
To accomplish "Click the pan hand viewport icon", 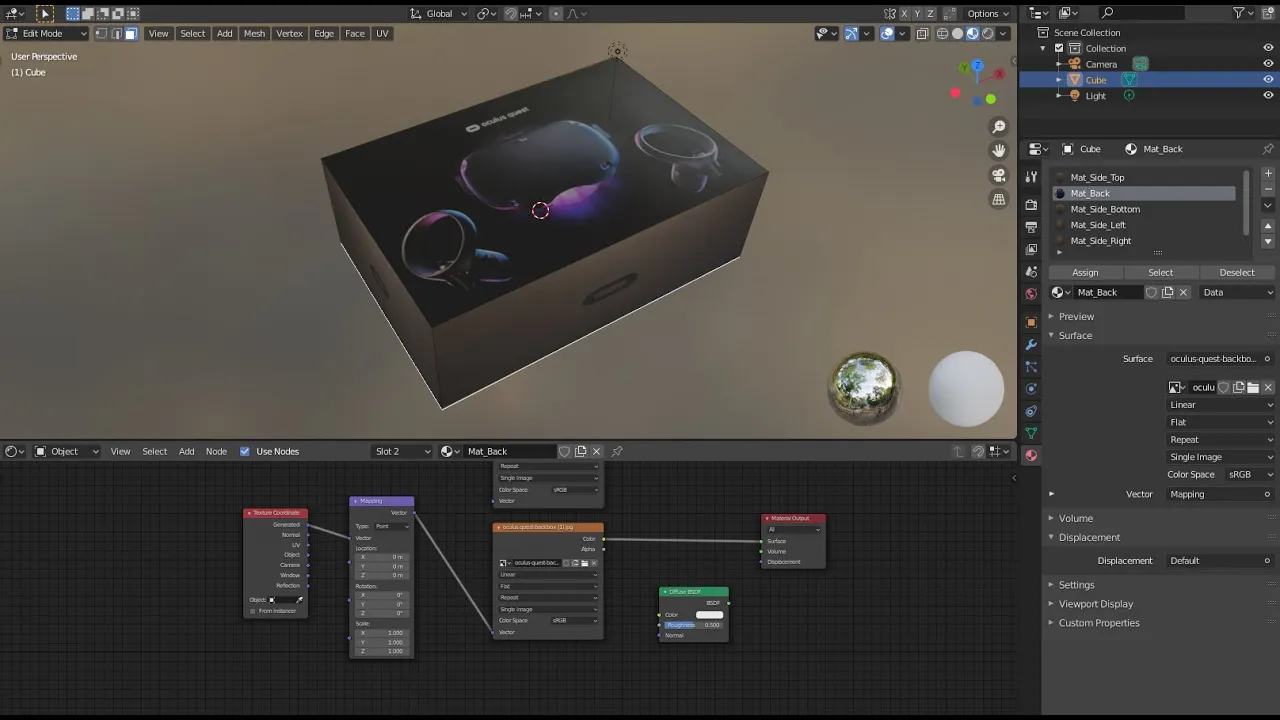I will point(998,151).
